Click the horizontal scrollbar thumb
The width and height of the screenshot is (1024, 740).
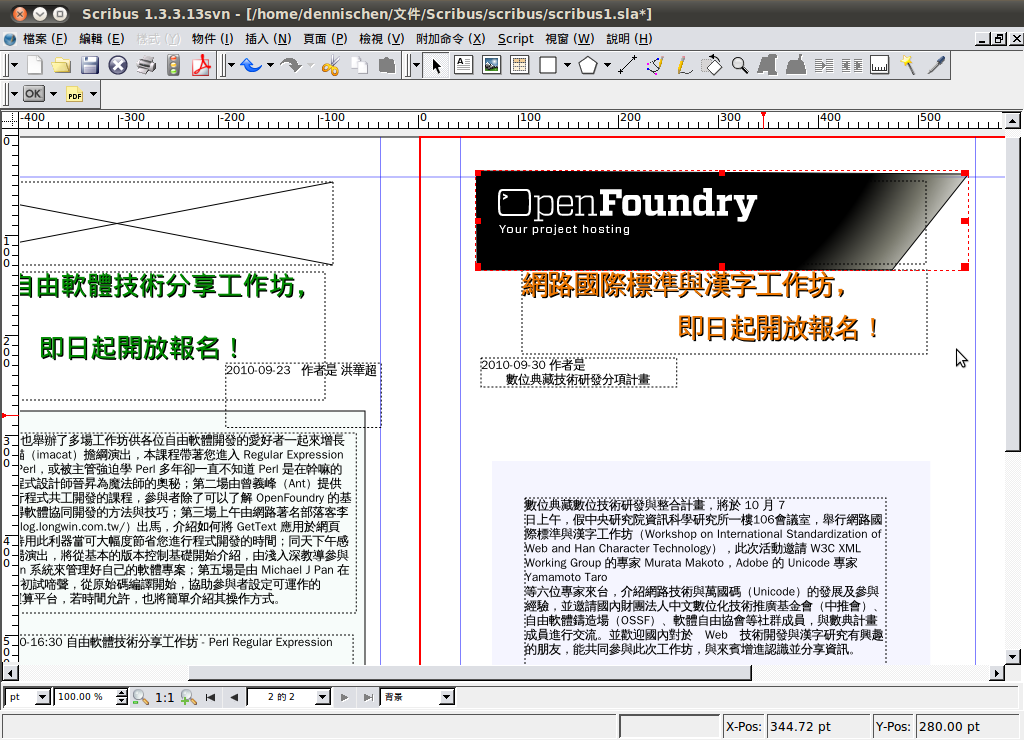point(470,673)
